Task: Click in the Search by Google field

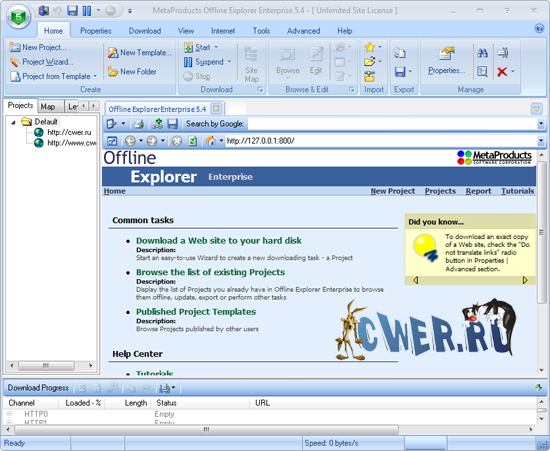Action: (392, 124)
